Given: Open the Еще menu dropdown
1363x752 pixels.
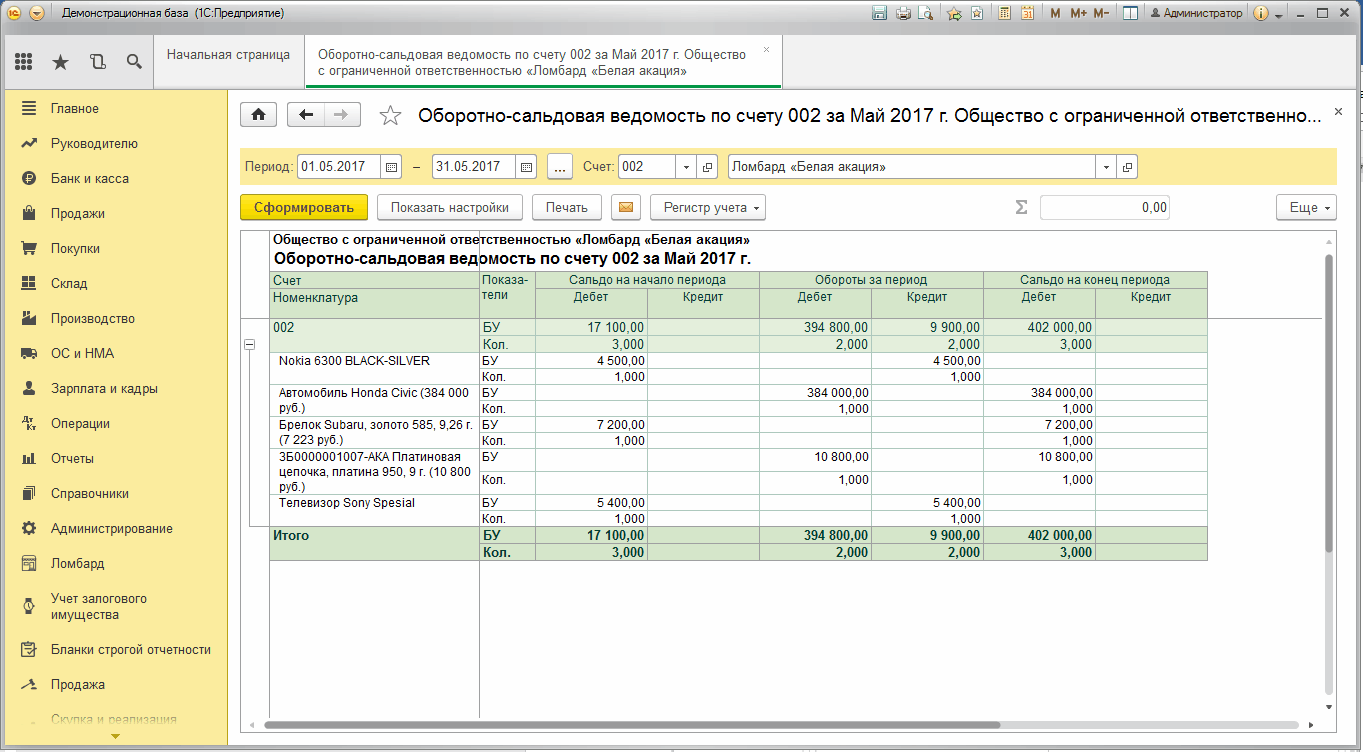Looking at the screenshot, I should (1306, 208).
